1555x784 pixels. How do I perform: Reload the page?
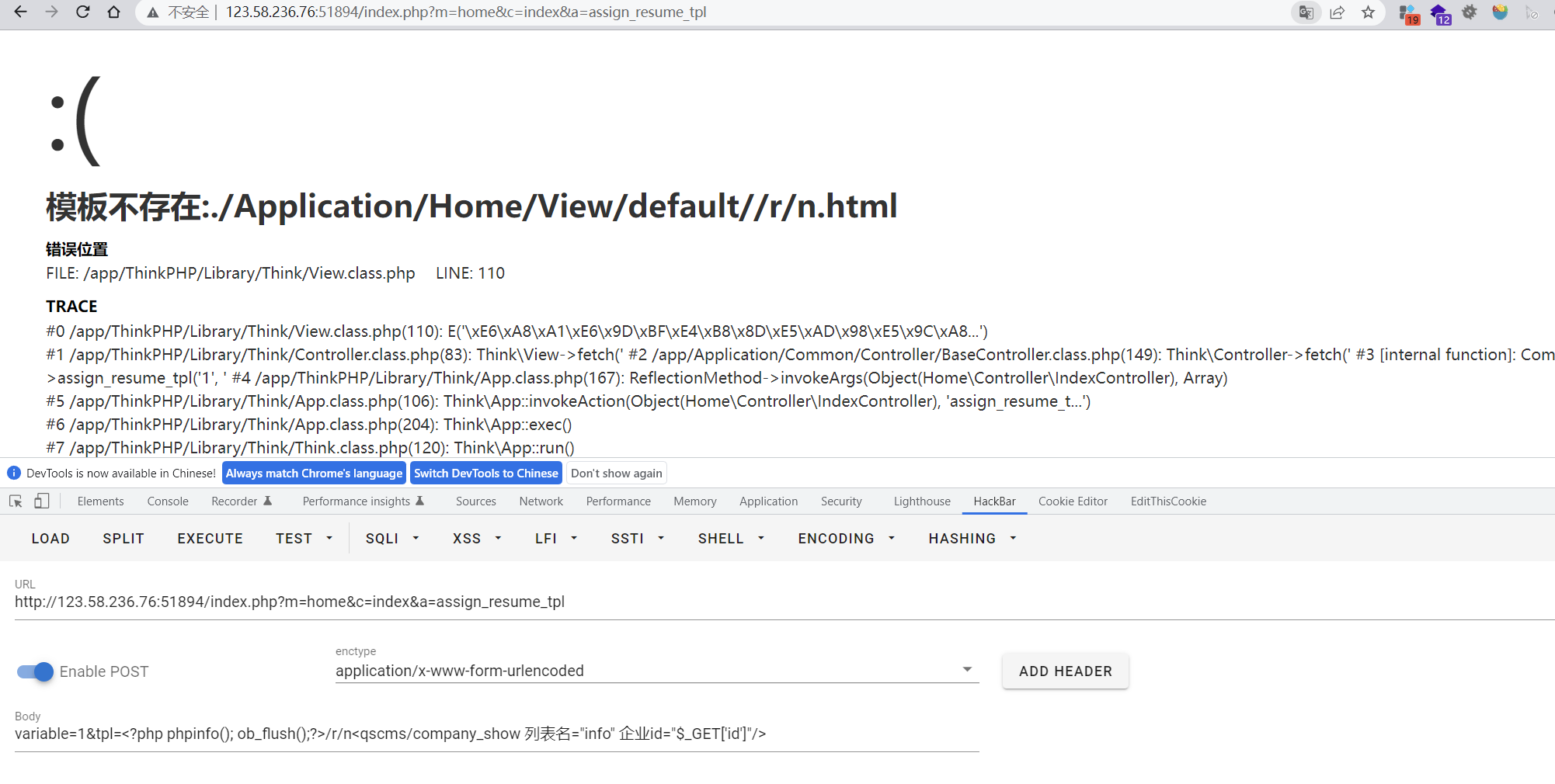(83, 12)
